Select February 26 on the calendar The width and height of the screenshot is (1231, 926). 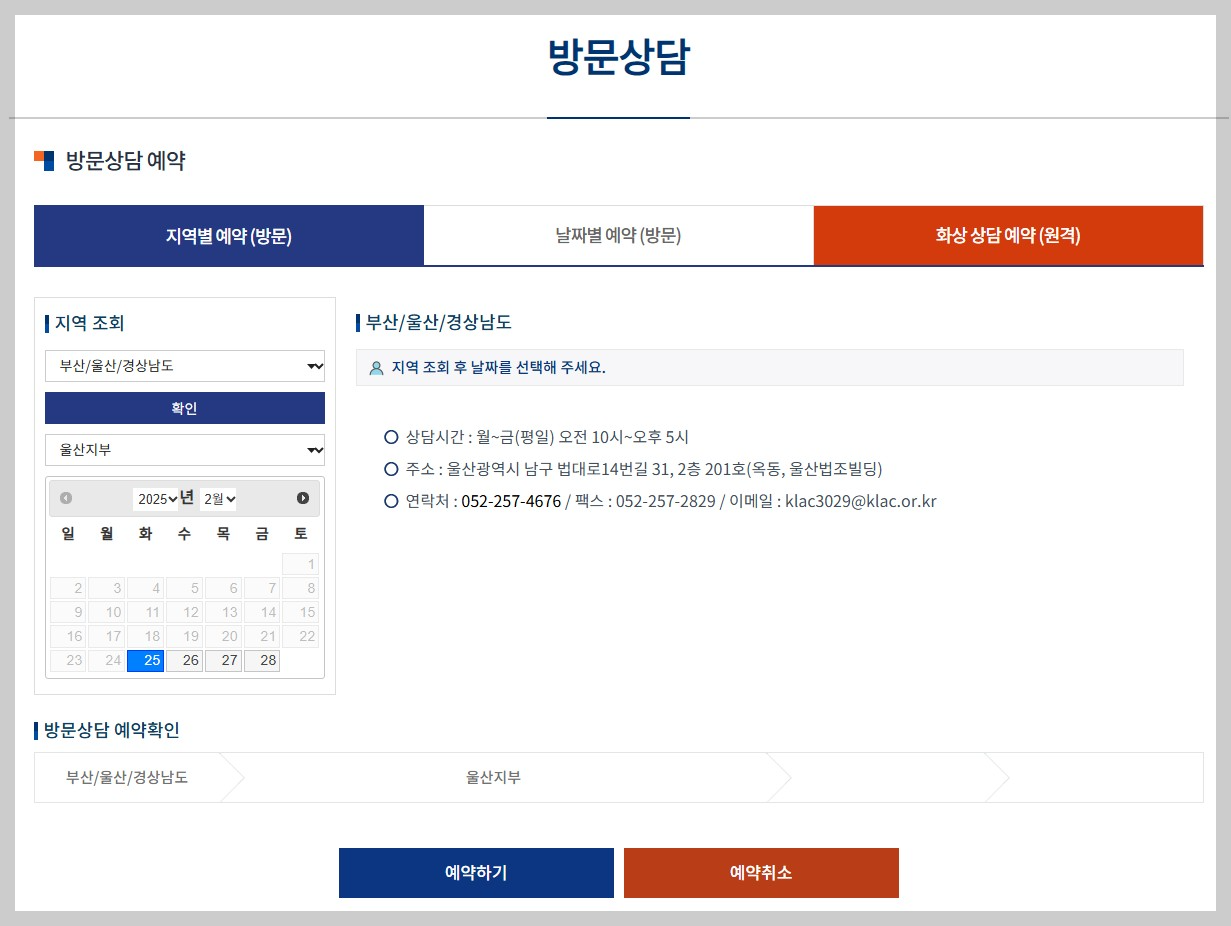pos(184,661)
